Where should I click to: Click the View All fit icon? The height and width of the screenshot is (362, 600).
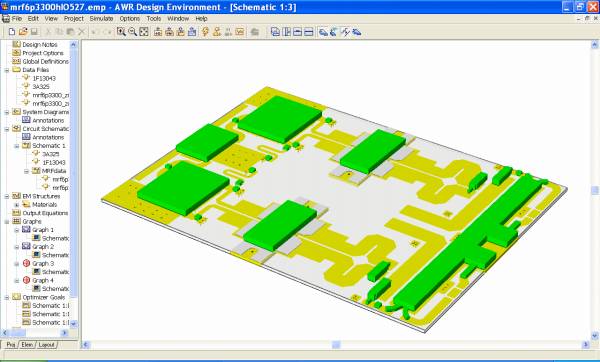(144, 32)
